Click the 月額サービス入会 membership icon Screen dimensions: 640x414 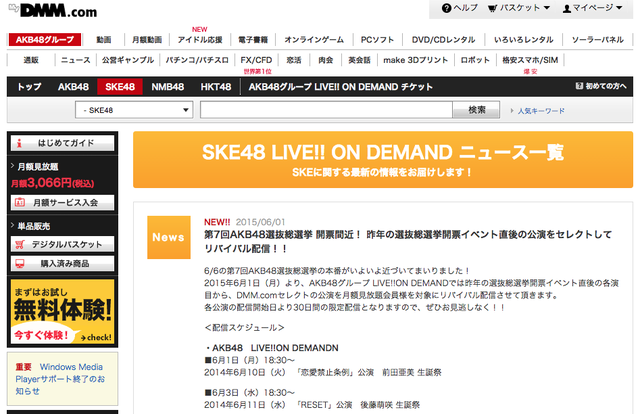20,202
